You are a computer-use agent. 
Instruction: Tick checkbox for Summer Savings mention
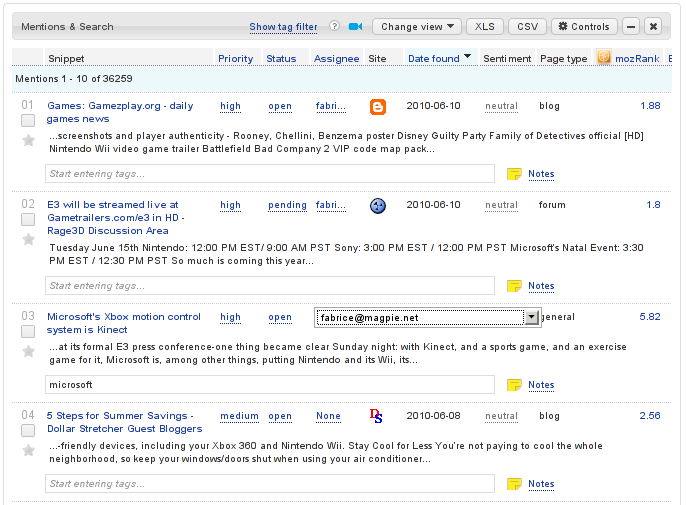tap(28, 431)
